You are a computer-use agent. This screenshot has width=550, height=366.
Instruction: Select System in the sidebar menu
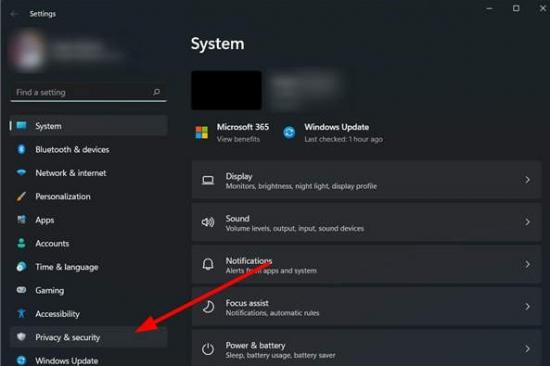point(88,126)
